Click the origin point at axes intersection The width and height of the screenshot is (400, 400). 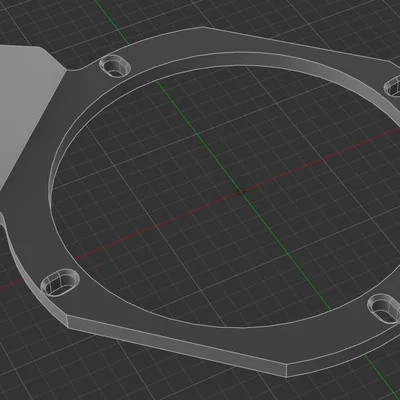pos(240,192)
